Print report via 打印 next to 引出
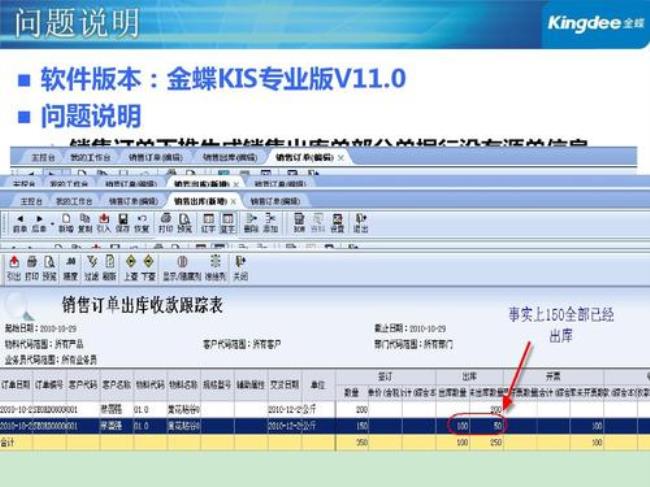This screenshot has width=650, height=487. [x=32, y=268]
